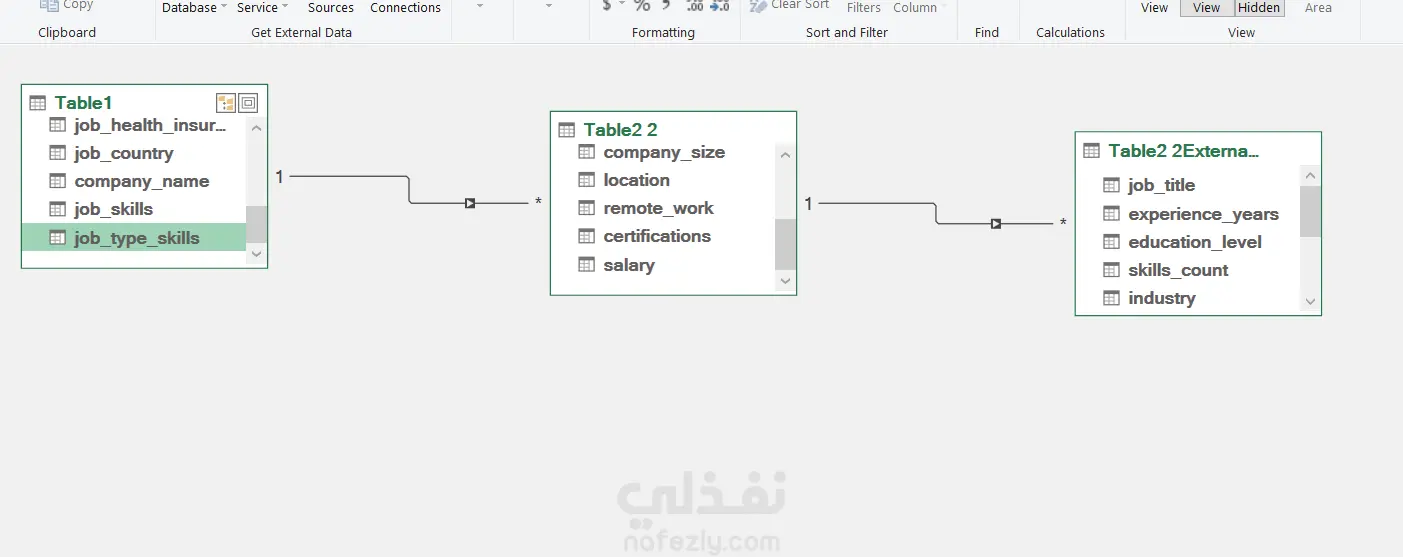Click the Table1 scrollbar thumb
The image size is (1403, 557).
(256, 224)
